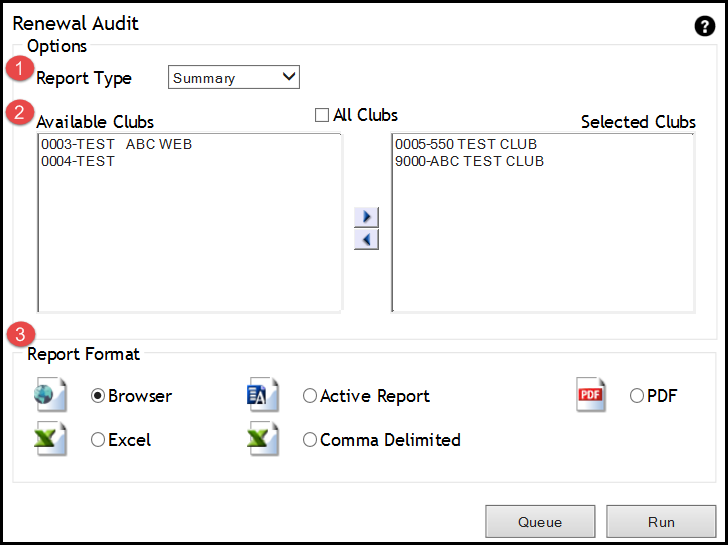728x545 pixels.
Task: Click the Run button
Action: click(x=660, y=521)
